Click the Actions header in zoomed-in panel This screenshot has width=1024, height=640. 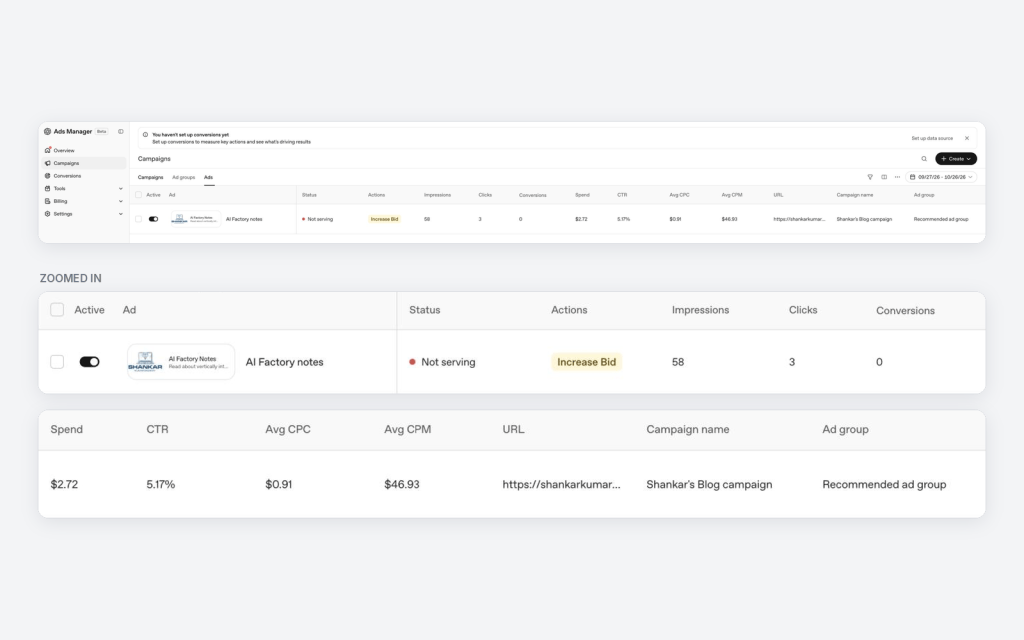pyautogui.click(x=569, y=310)
